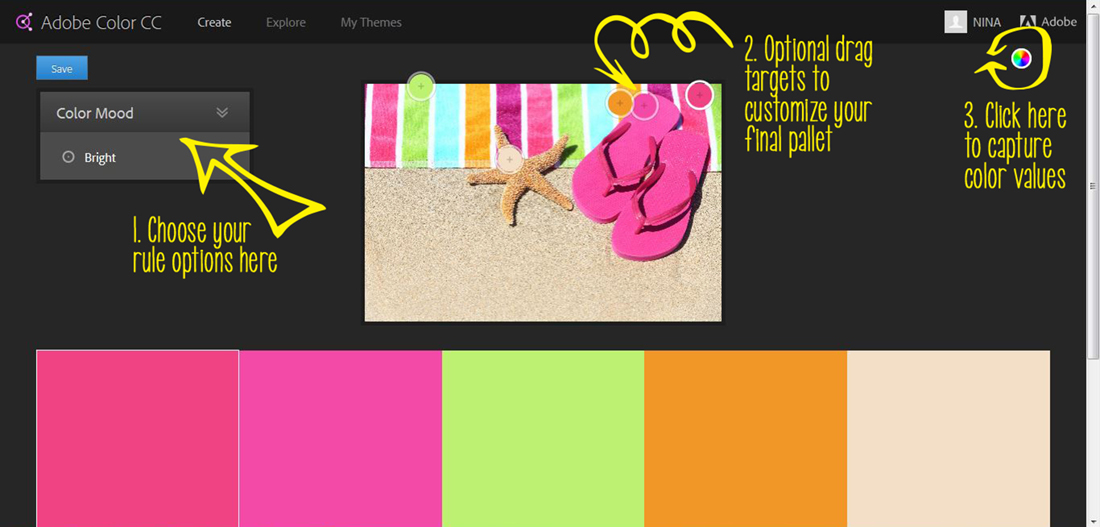Click the beach flip-flops image
Image resolution: width=1100 pixels, height=527 pixels.
[543, 203]
